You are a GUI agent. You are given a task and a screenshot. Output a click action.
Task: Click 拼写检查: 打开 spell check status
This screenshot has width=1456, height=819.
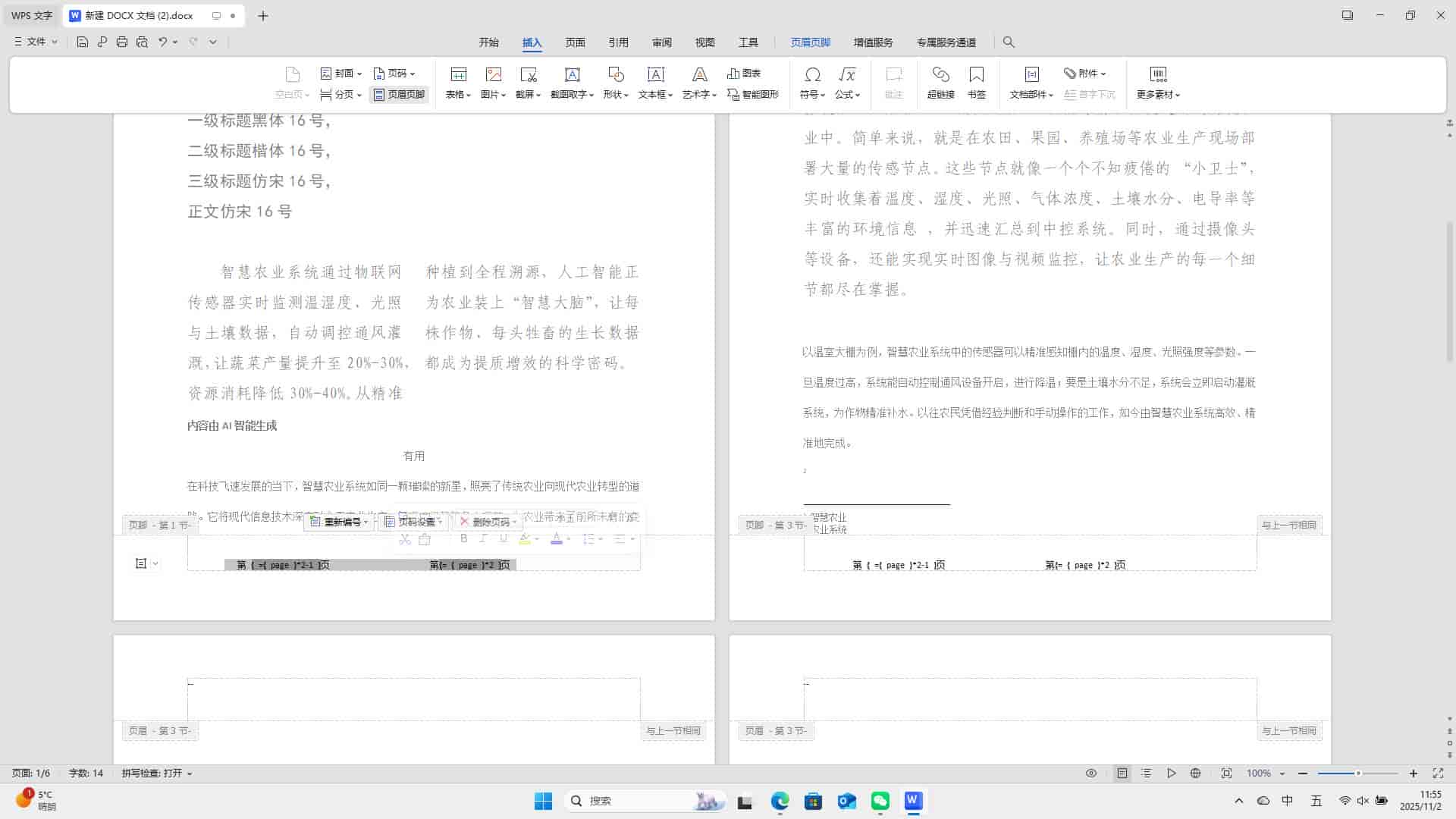(x=157, y=773)
